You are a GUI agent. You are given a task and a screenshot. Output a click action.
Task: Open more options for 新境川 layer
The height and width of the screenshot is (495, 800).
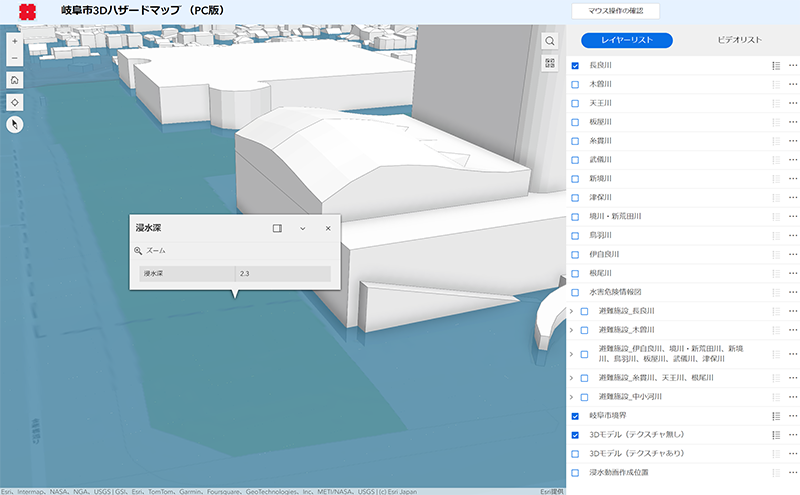pyautogui.click(x=792, y=179)
